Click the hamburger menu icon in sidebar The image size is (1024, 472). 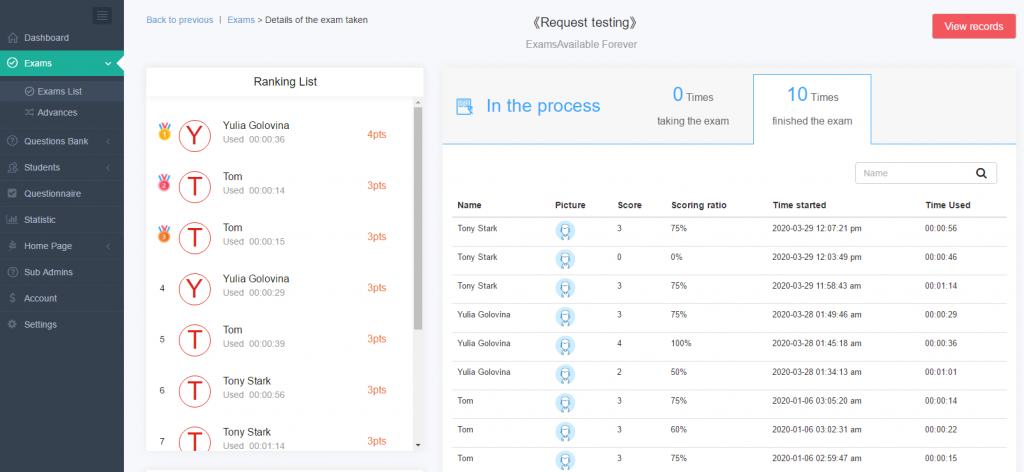coord(102,15)
